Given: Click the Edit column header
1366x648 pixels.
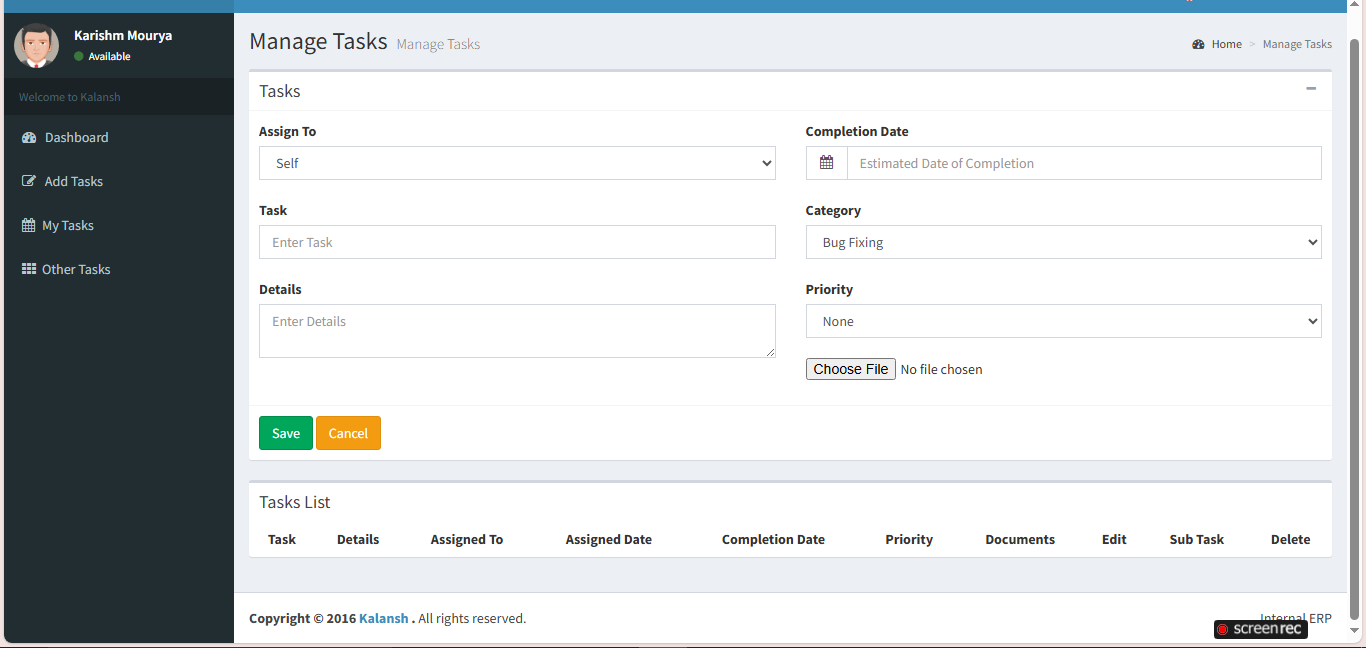Looking at the screenshot, I should tap(1114, 539).
